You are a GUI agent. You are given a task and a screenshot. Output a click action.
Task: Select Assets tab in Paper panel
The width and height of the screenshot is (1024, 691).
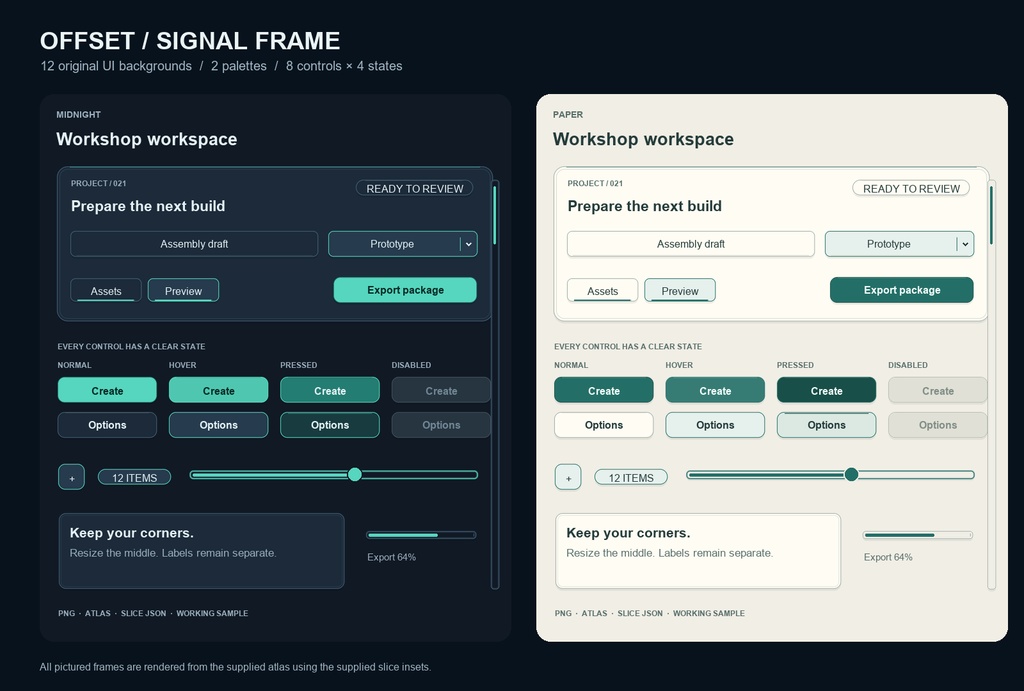(x=603, y=291)
